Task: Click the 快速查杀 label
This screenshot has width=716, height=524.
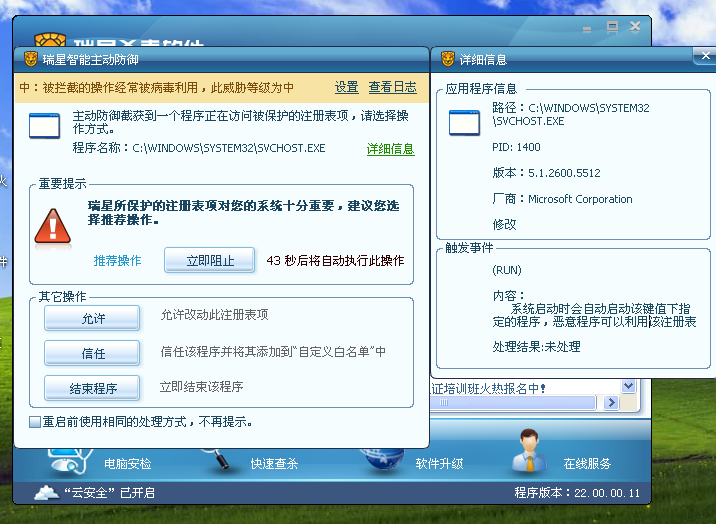Action: point(274,464)
